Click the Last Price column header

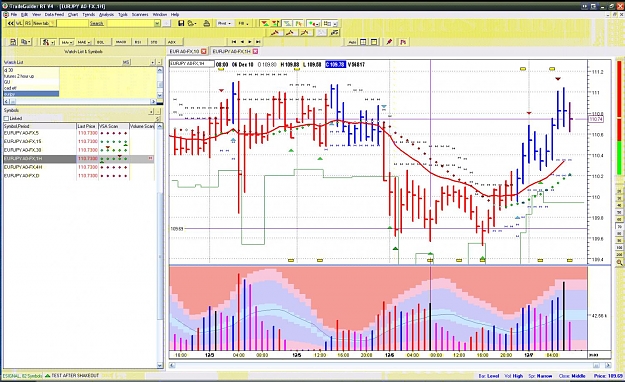pyautogui.click(x=87, y=126)
